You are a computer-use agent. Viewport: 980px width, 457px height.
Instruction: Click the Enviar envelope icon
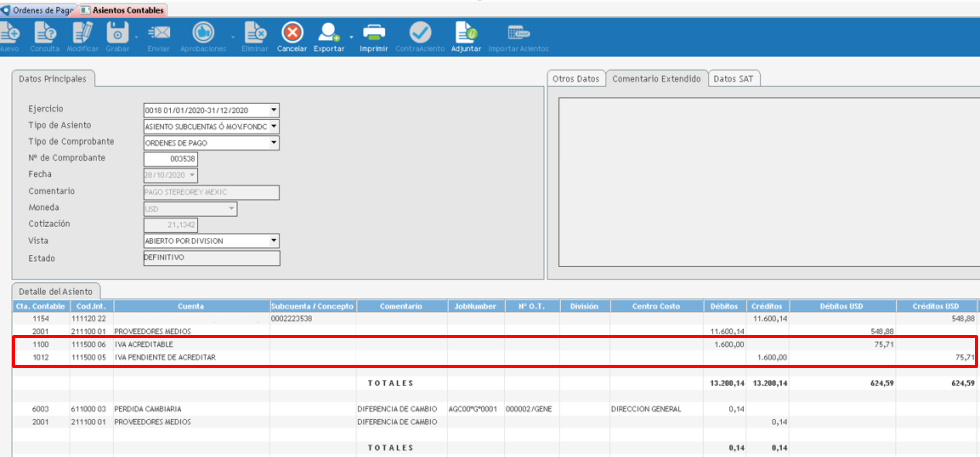[158, 33]
